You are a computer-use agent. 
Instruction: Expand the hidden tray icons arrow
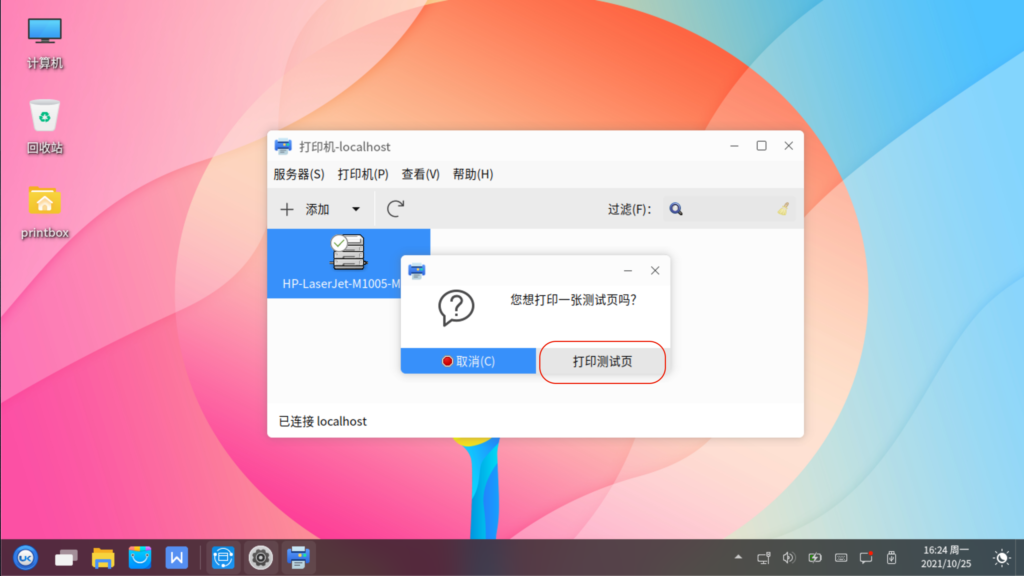[738, 558]
